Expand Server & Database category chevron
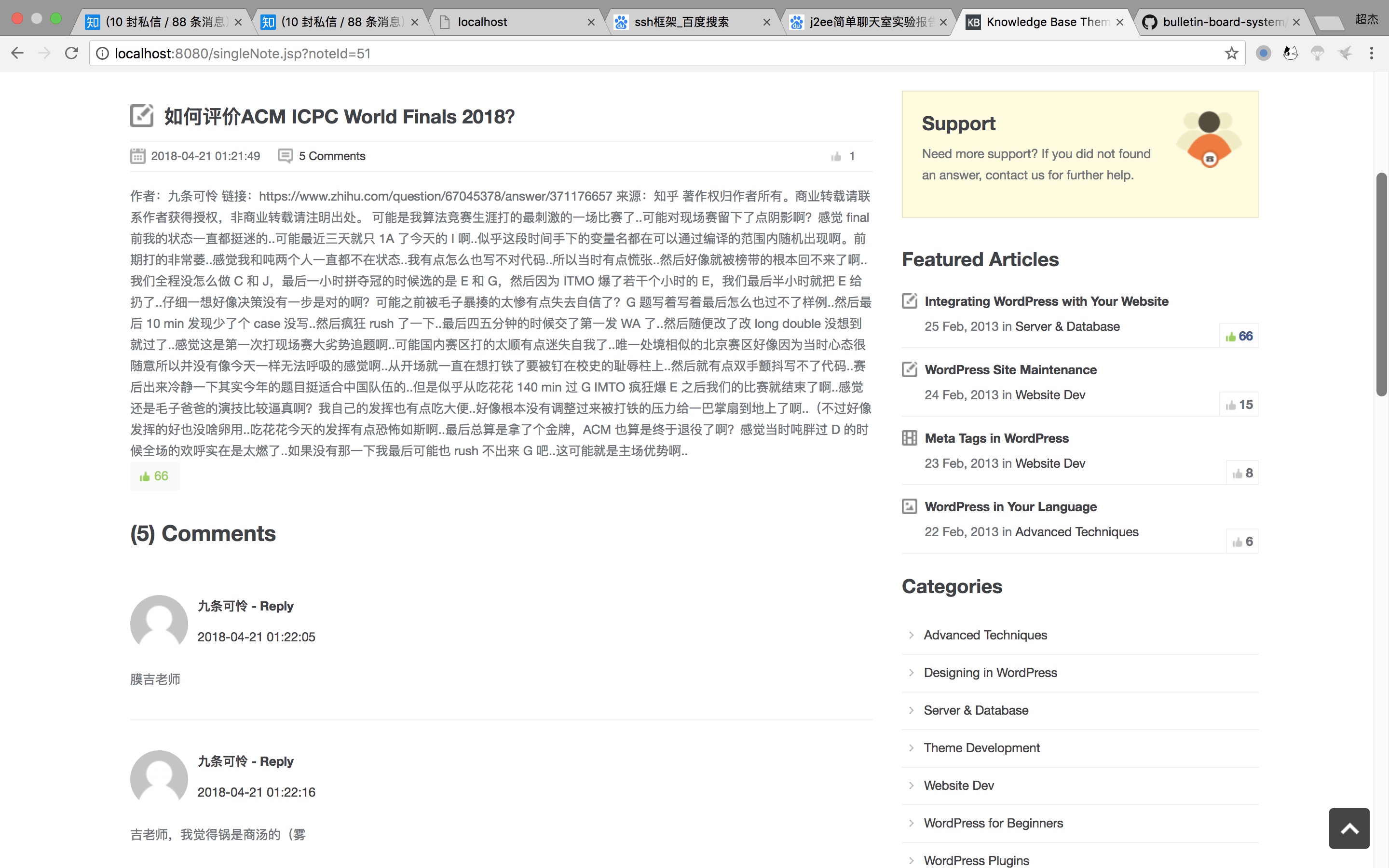This screenshot has height=868, width=1389. 911,710
